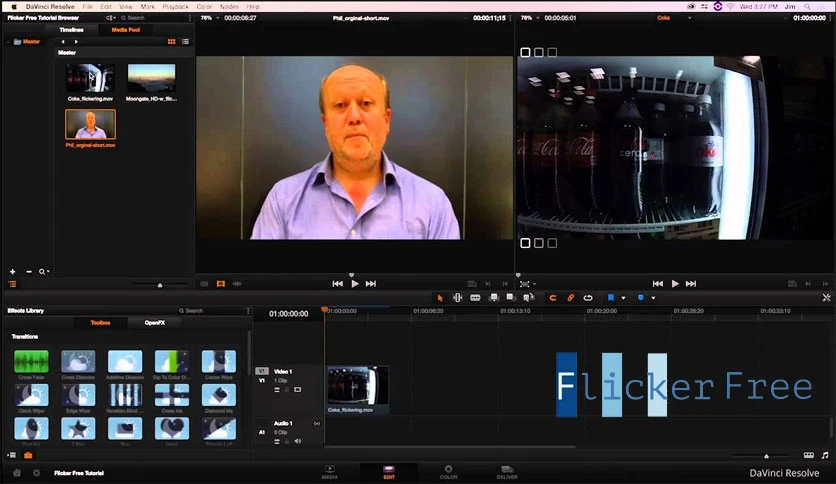This screenshot has height=484, width=836.
Task: Jump to source clip end
Action: pyautogui.click(x=371, y=284)
